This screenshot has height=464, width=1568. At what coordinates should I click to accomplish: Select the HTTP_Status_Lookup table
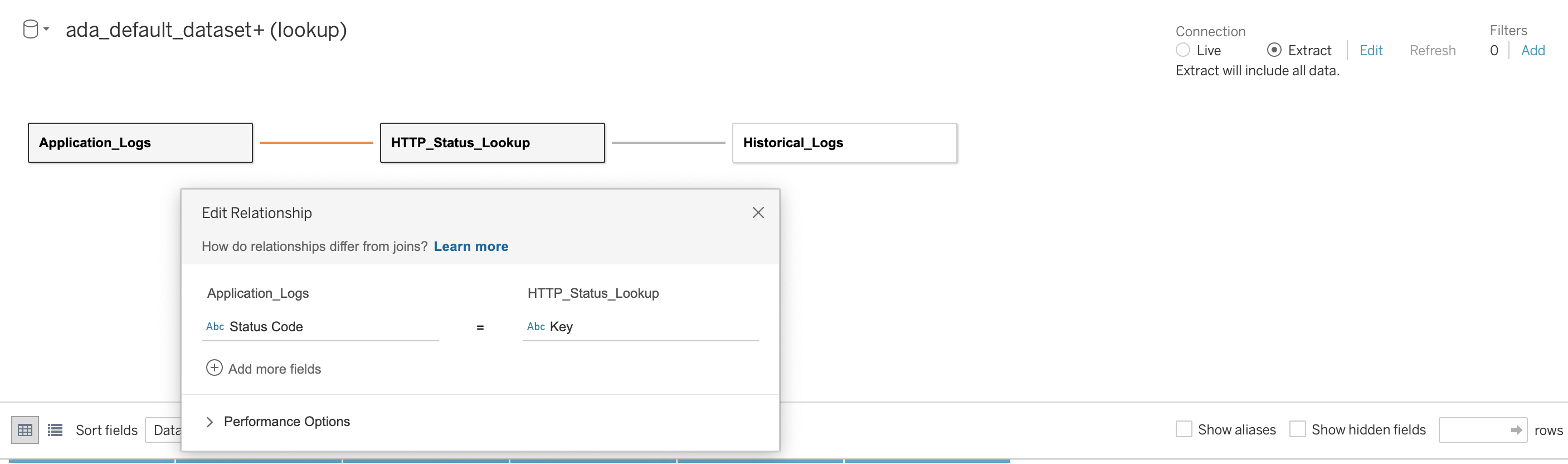[493, 143]
